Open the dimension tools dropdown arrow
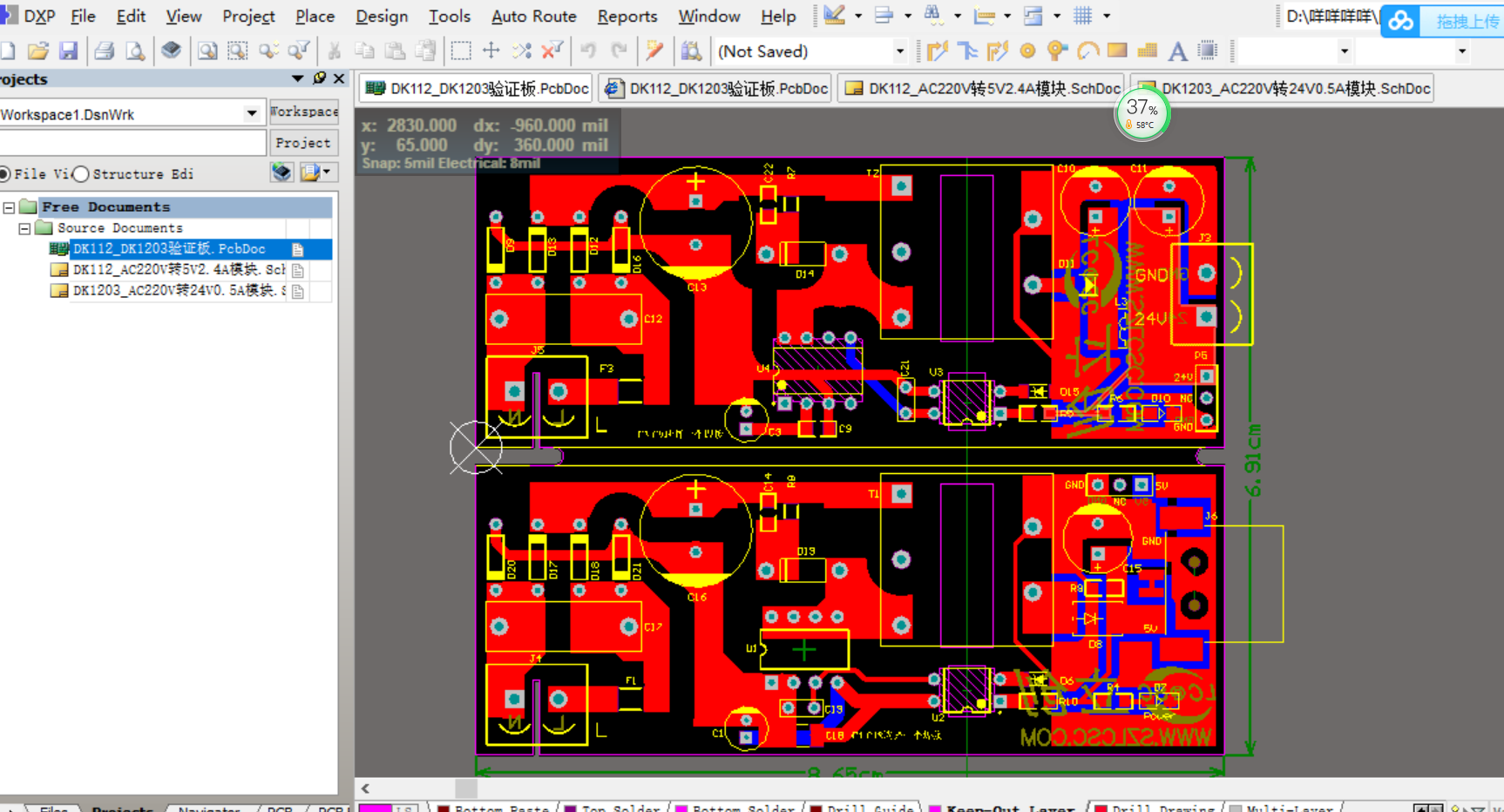Image resolution: width=1504 pixels, height=812 pixels. tap(1008, 16)
